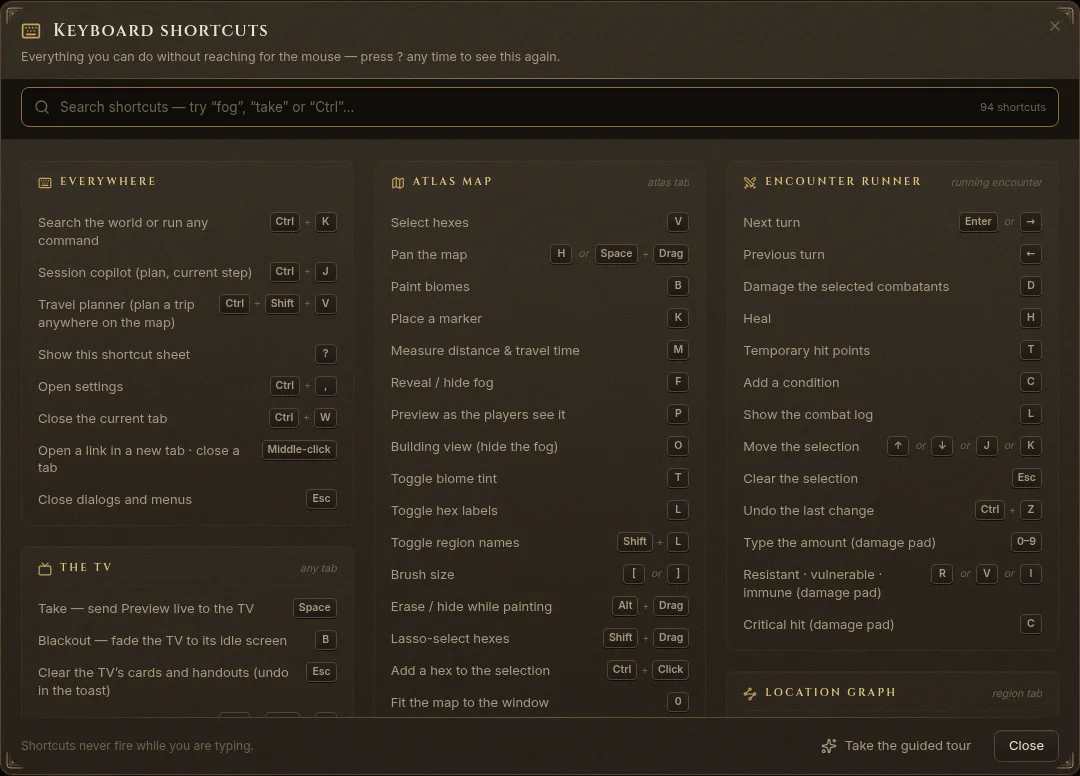Click the Enter key badge for Next turn

pos(978,222)
